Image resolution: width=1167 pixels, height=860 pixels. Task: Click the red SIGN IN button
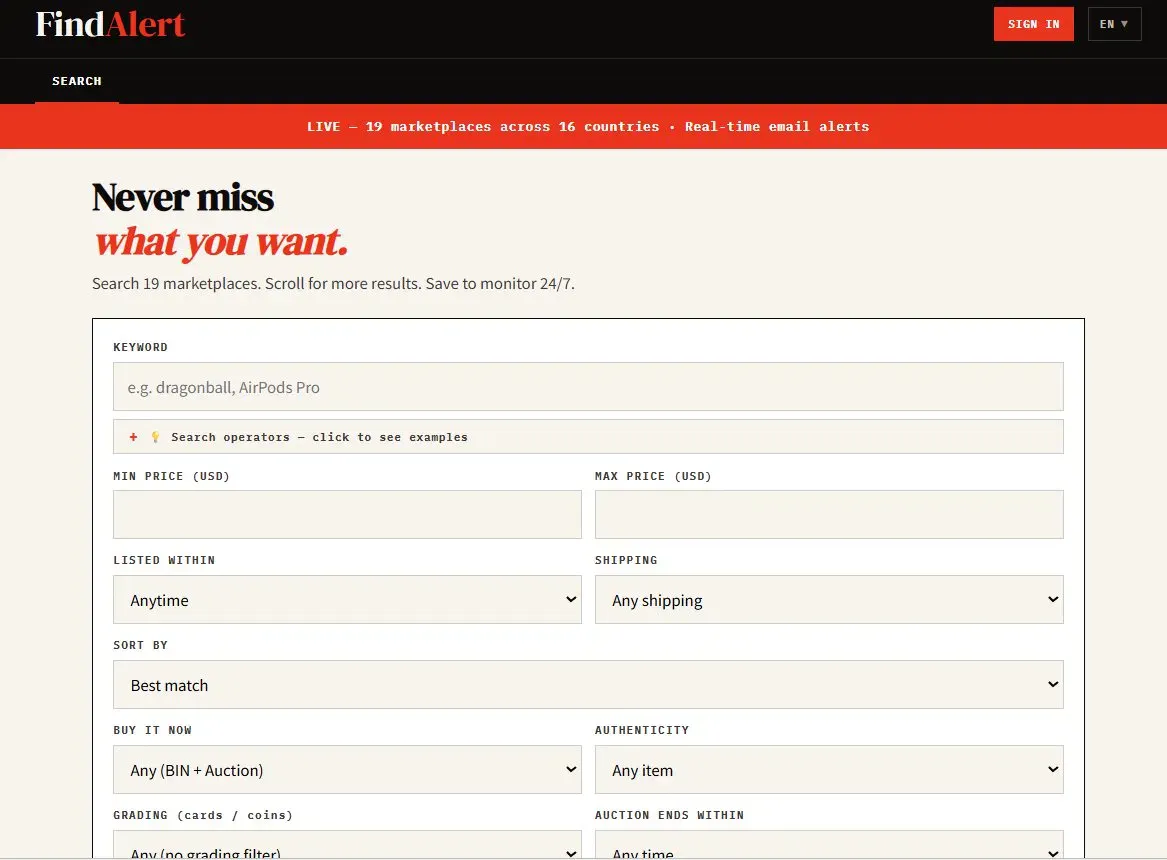click(1033, 24)
